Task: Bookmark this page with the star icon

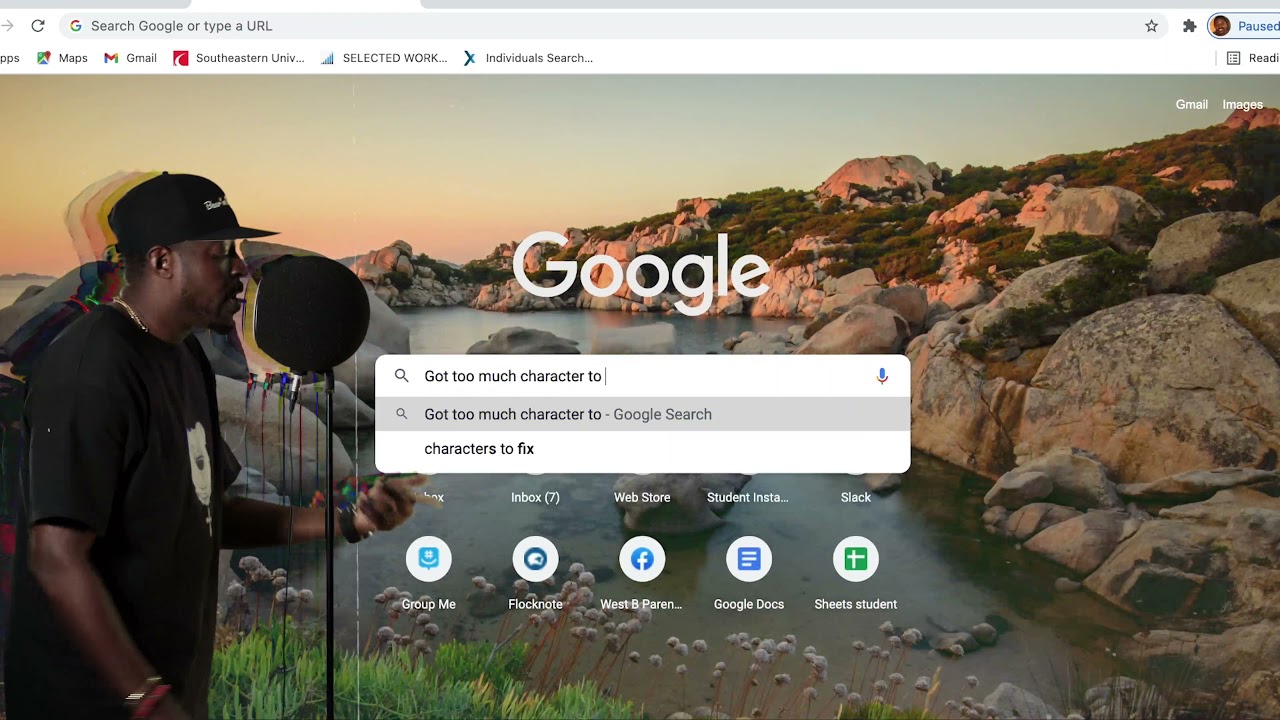Action: [1151, 26]
